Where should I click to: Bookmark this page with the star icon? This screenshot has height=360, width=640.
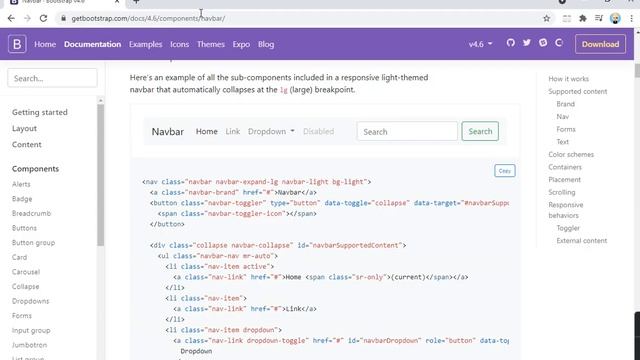tap(547, 18)
